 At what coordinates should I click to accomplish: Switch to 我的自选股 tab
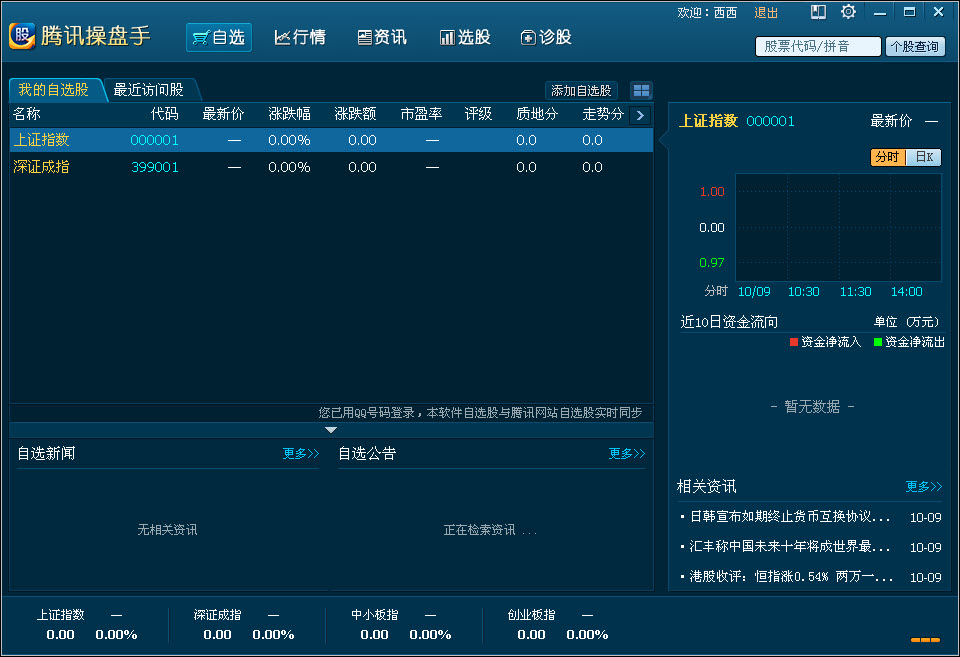(54, 90)
